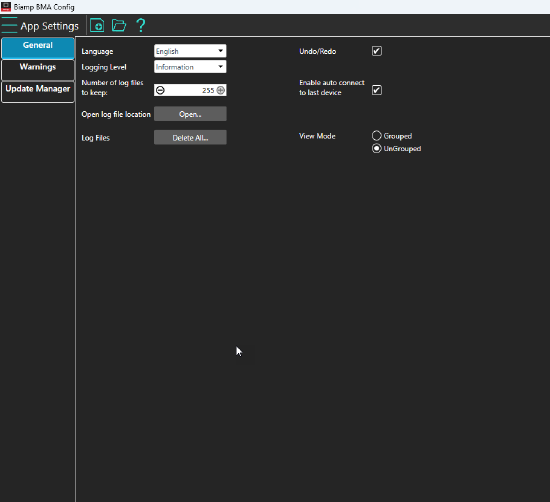Toggle the Undo/Redo checkbox

(377, 51)
